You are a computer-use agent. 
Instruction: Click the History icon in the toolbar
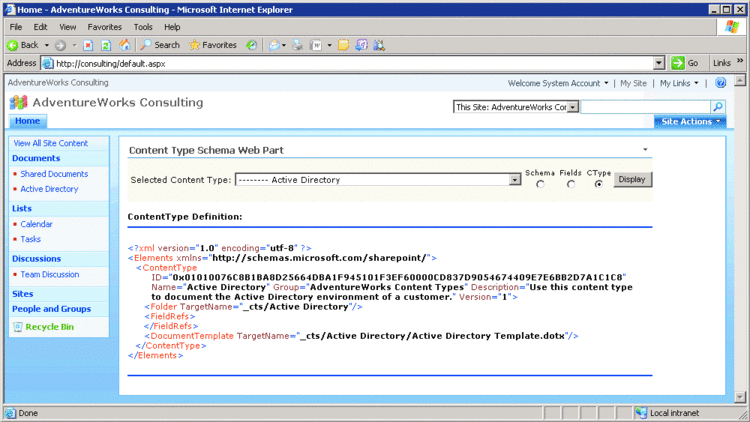click(x=251, y=45)
